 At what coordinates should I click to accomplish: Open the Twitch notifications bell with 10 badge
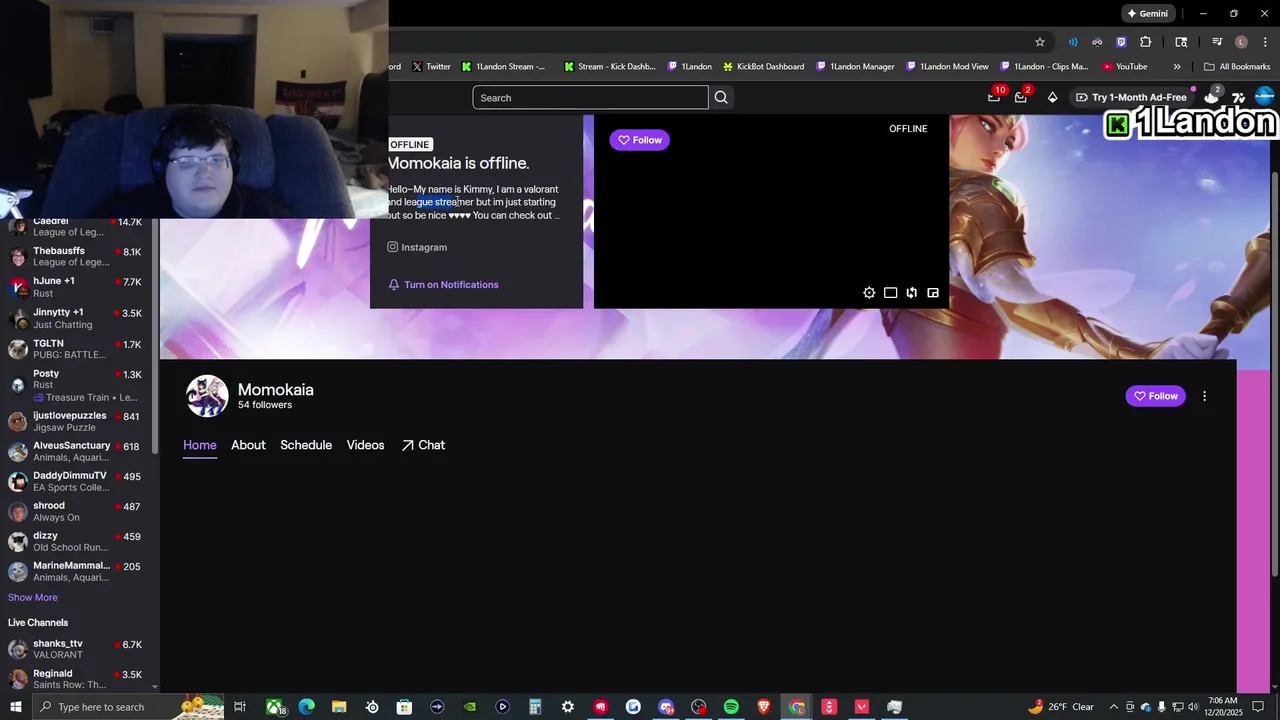click(x=994, y=97)
